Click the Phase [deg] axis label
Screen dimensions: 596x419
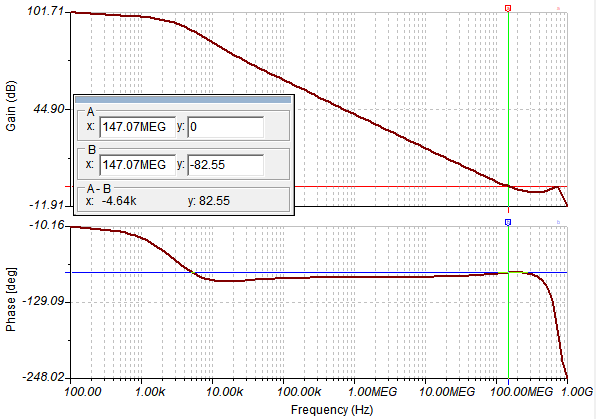(x=11, y=300)
